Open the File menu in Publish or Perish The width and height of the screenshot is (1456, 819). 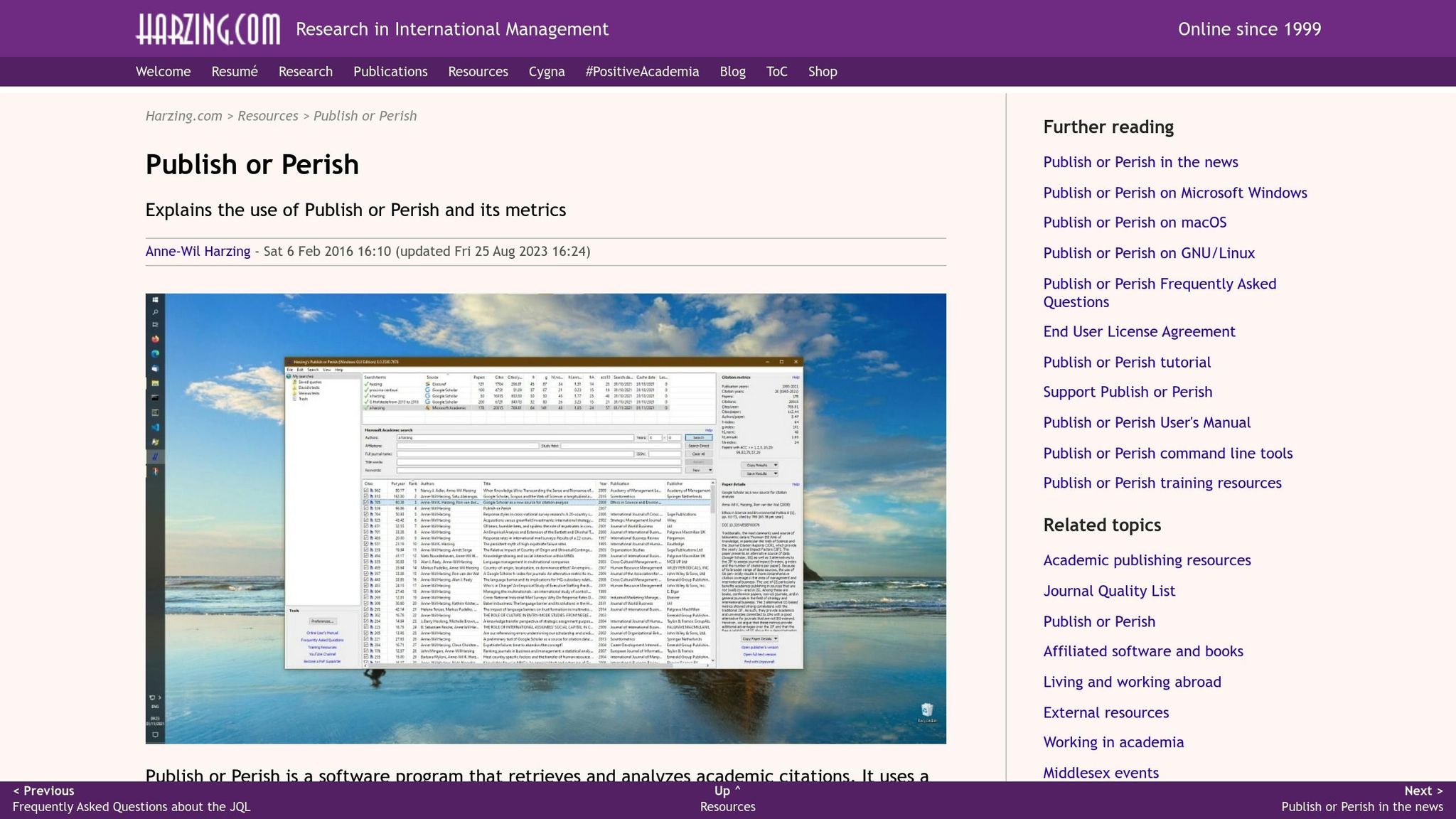click(x=290, y=370)
